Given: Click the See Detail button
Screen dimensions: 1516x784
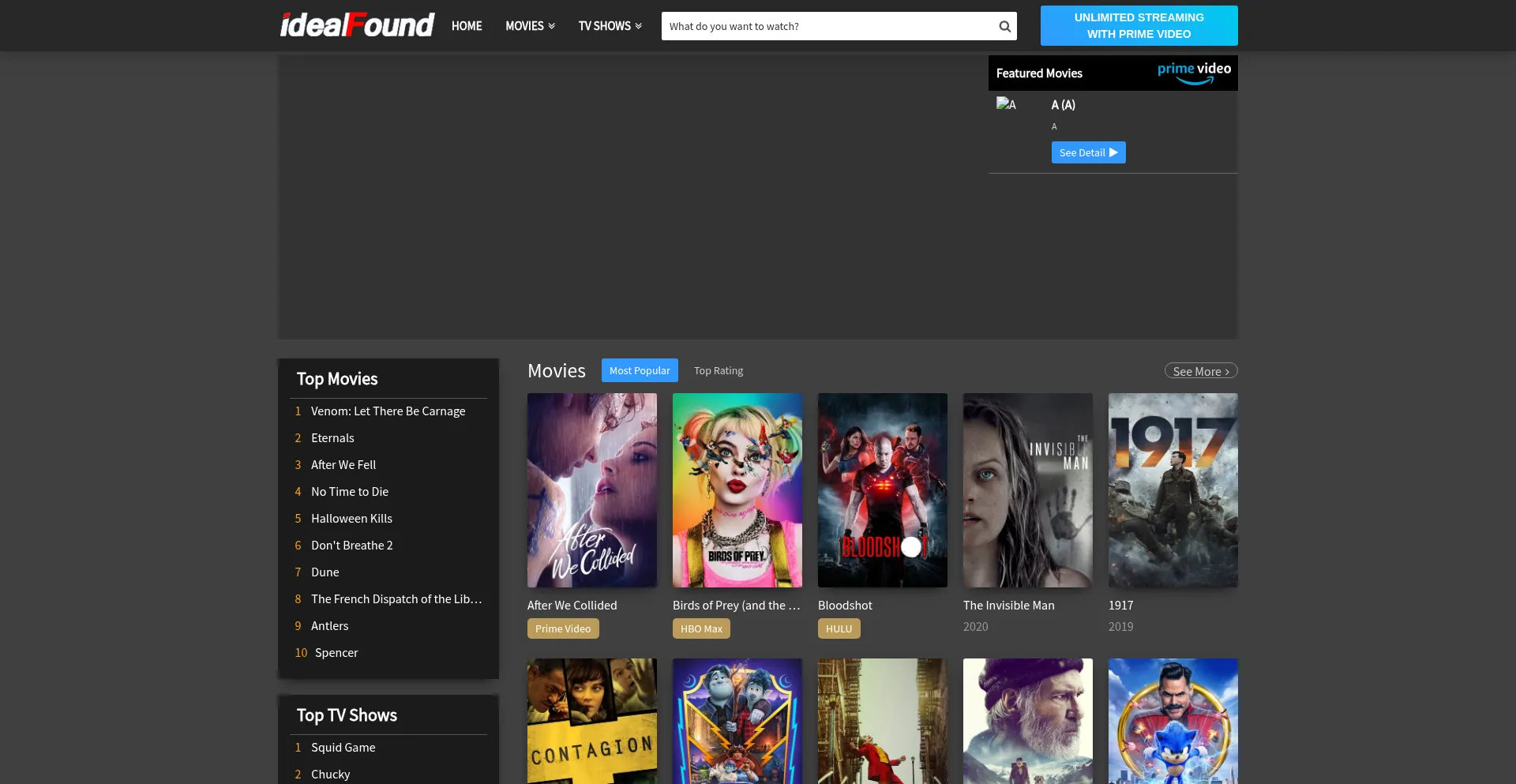Looking at the screenshot, I should click(x=1088, y=152).
